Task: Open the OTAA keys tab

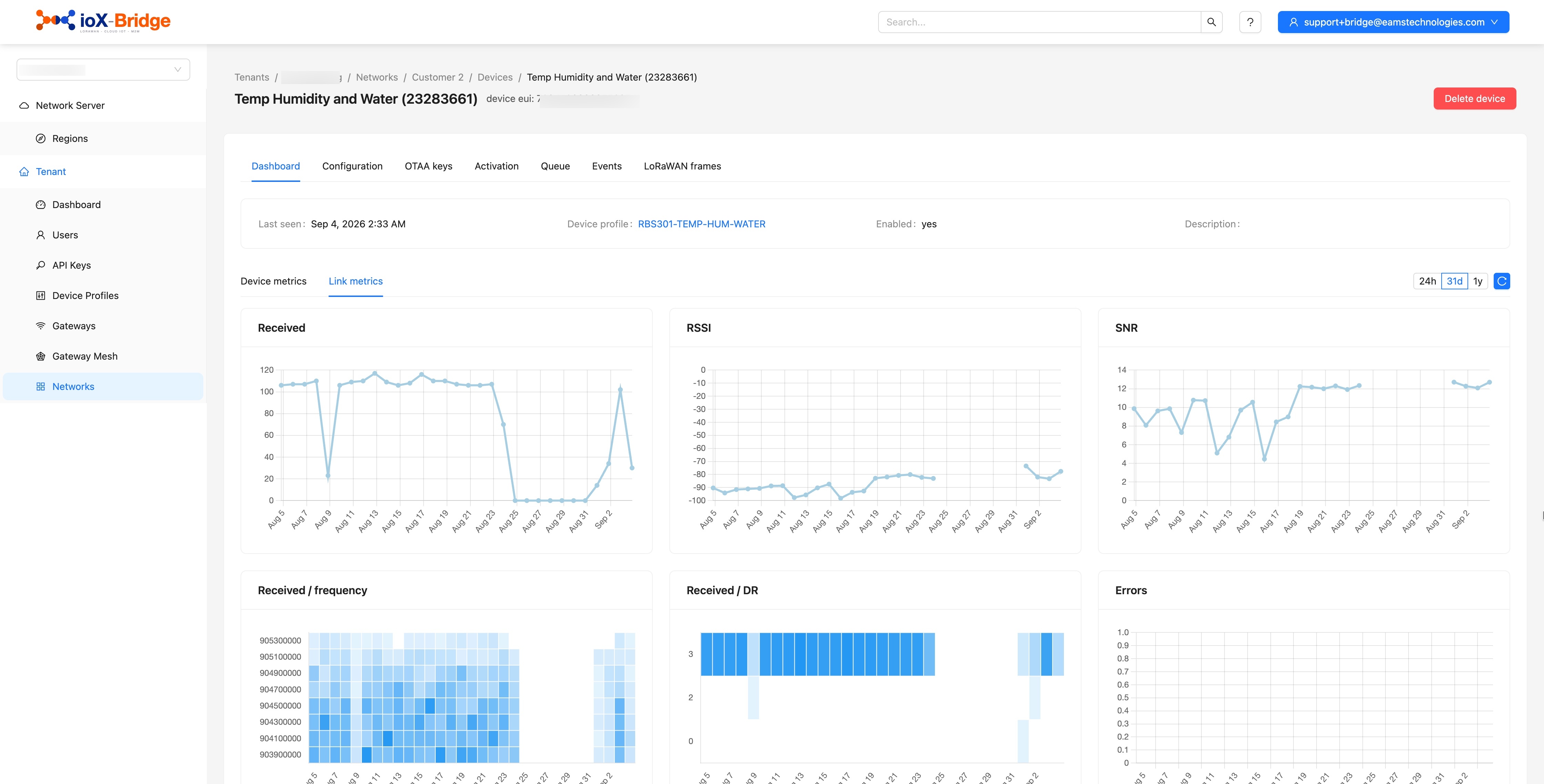Action: (x=428, y=166)
